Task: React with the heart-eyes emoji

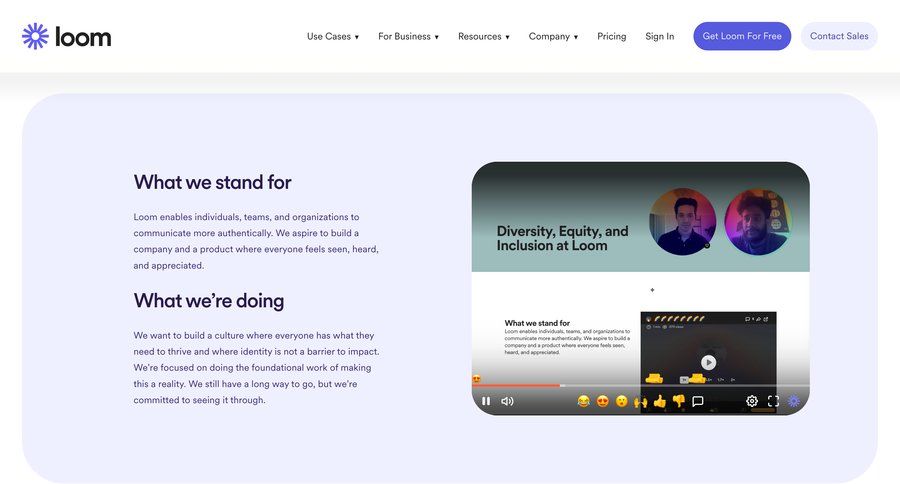Action: 603,401
